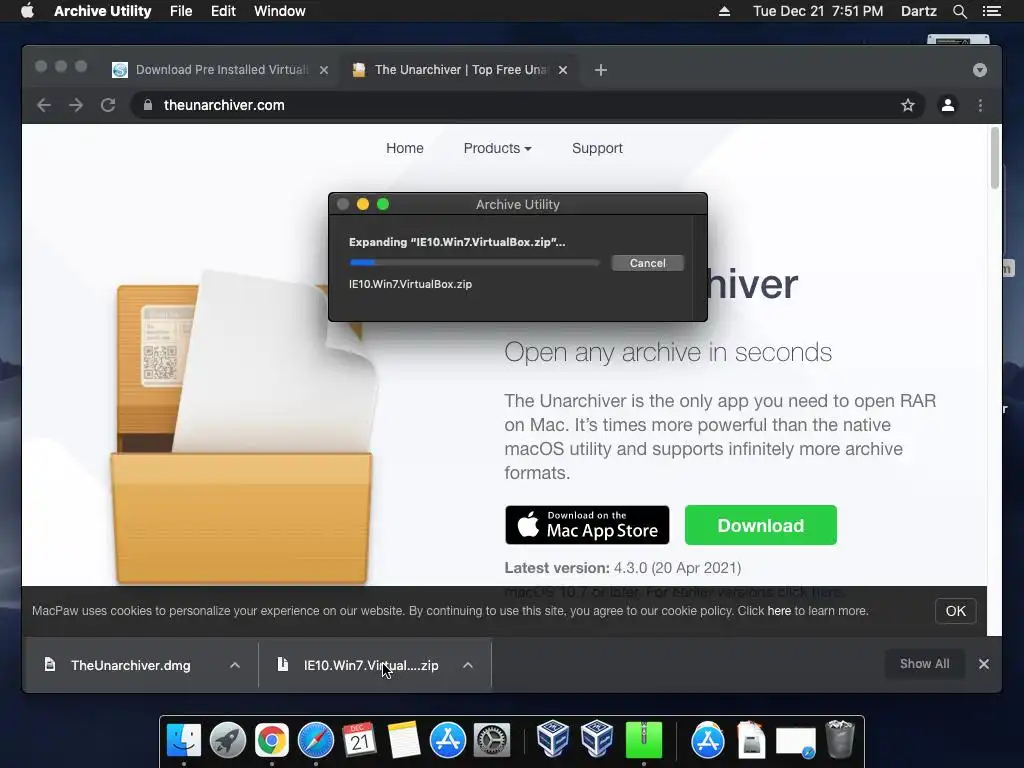Download on the Mac App Store
This screenshot has width=1024, height=768.
587,525
